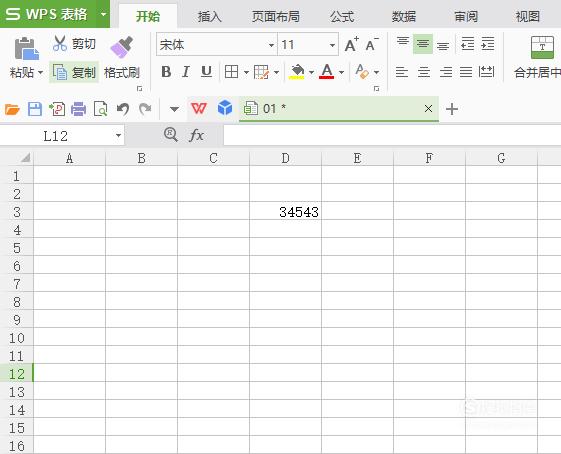
Task: Click the distributed alignment icon
Action: (487, 72)
